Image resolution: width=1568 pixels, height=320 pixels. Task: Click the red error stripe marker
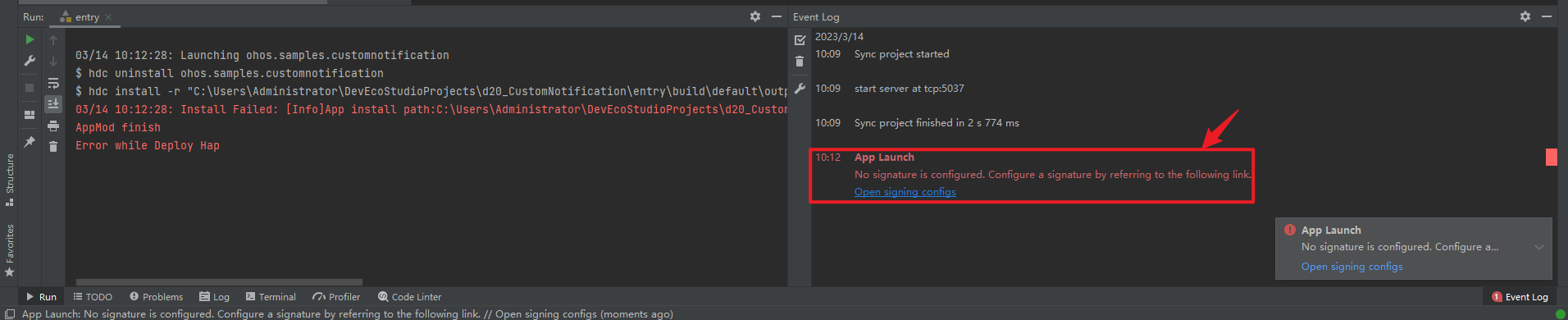[x=1552, y=157]
